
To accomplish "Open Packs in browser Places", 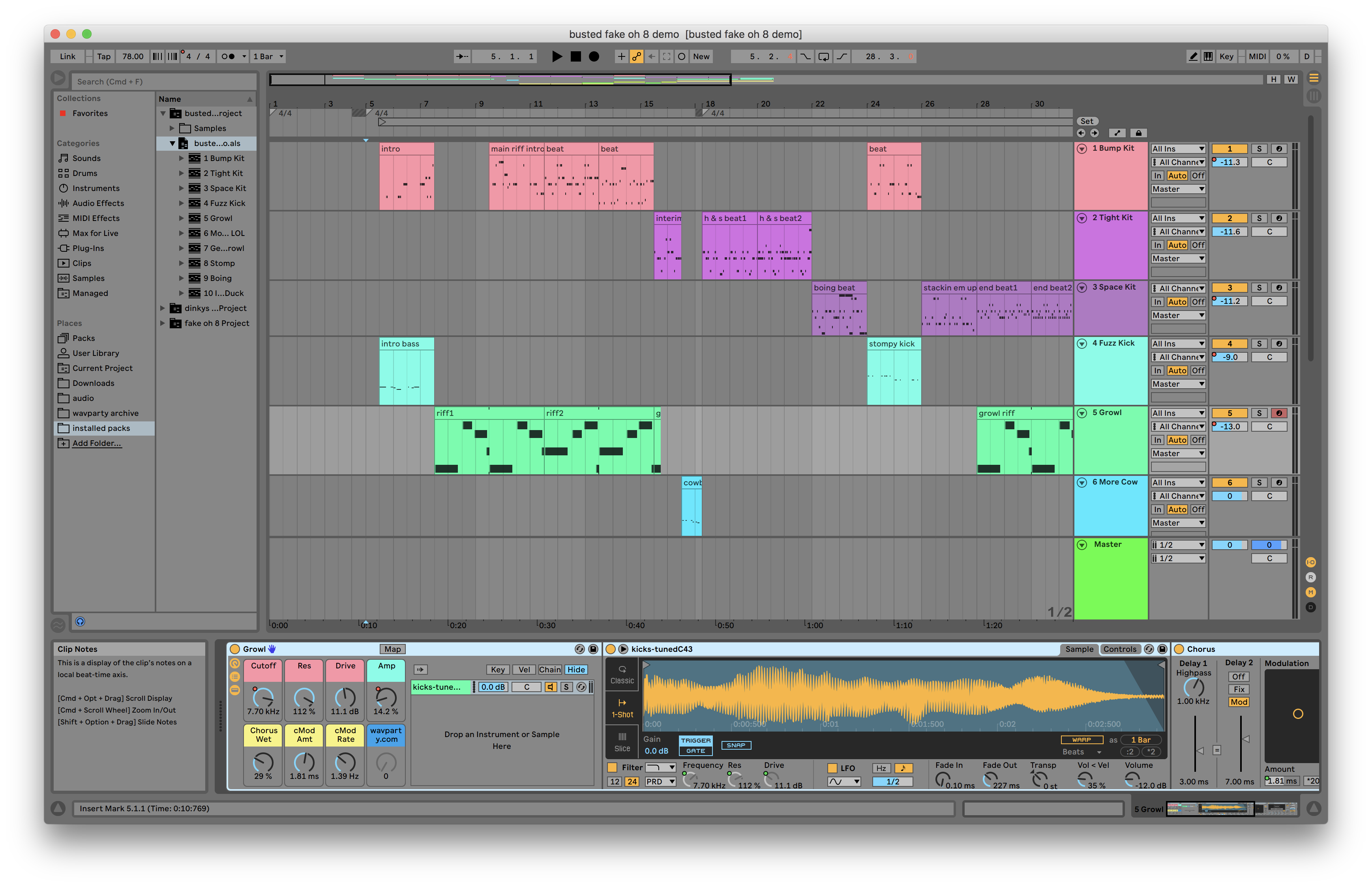I will (84, 338).
